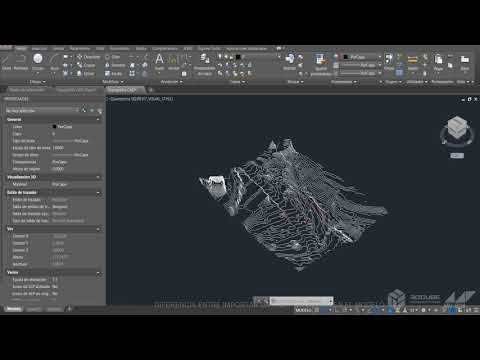The image size is (480, 360).
Task: Switch to the Anotar ribbon tab
Action: click(58, 49)
